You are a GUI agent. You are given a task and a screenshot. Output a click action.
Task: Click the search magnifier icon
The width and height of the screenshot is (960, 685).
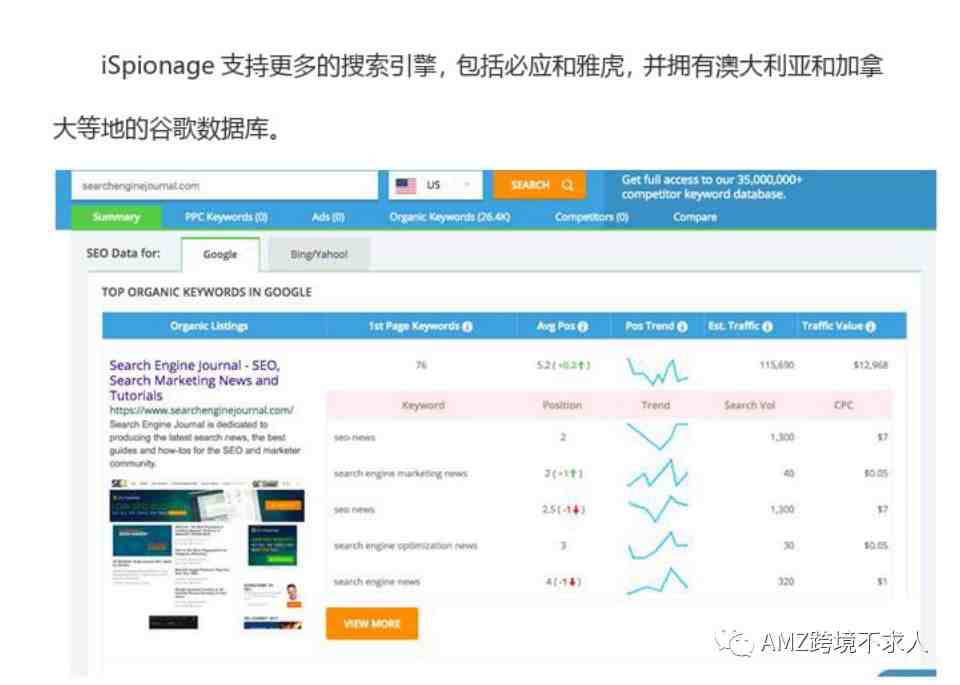(568, 185)
